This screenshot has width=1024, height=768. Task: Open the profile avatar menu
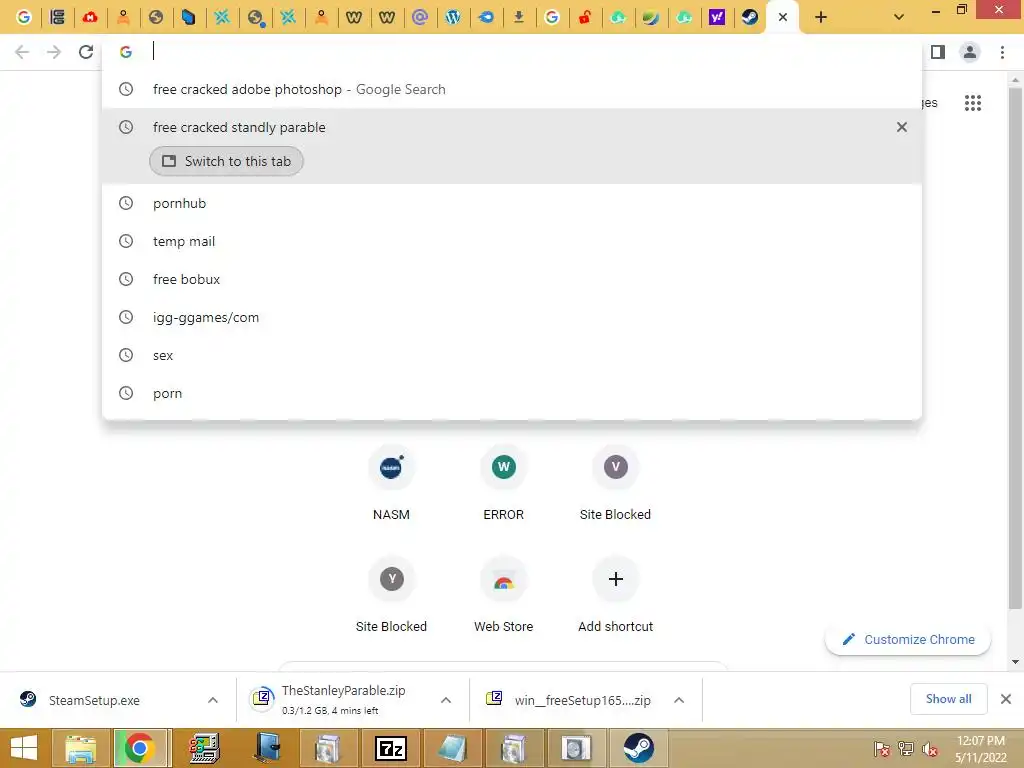[970, 52]
